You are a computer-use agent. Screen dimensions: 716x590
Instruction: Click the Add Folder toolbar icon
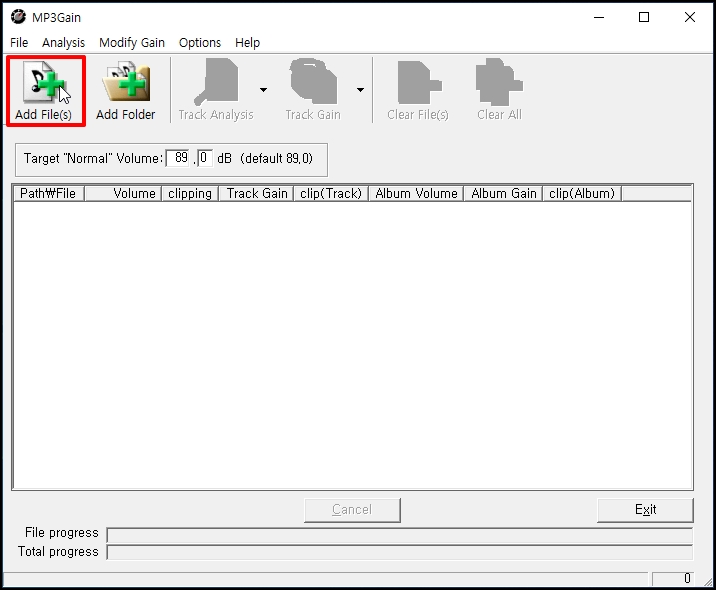(x=126, y=90)
